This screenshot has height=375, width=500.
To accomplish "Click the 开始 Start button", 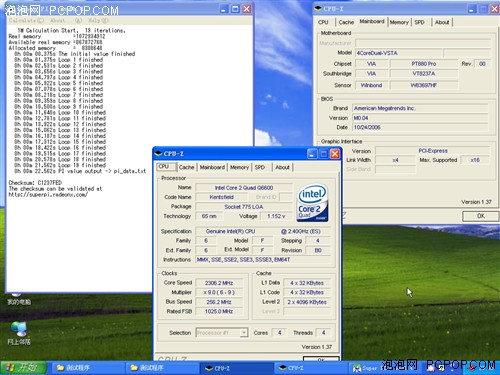I will [x=23, y=368].
